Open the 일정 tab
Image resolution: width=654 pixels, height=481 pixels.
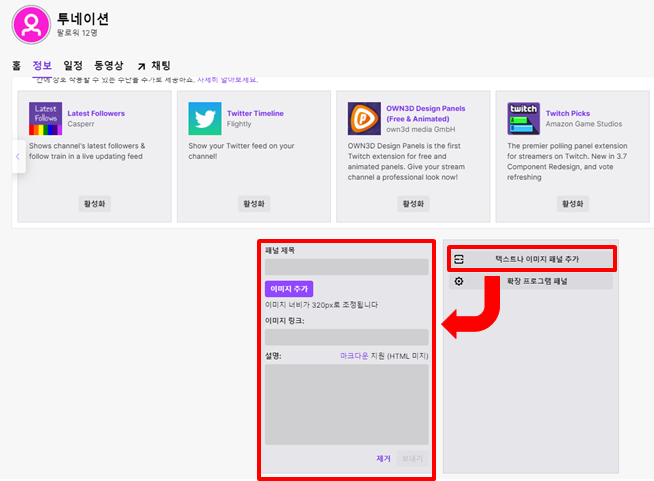[73, 66]
